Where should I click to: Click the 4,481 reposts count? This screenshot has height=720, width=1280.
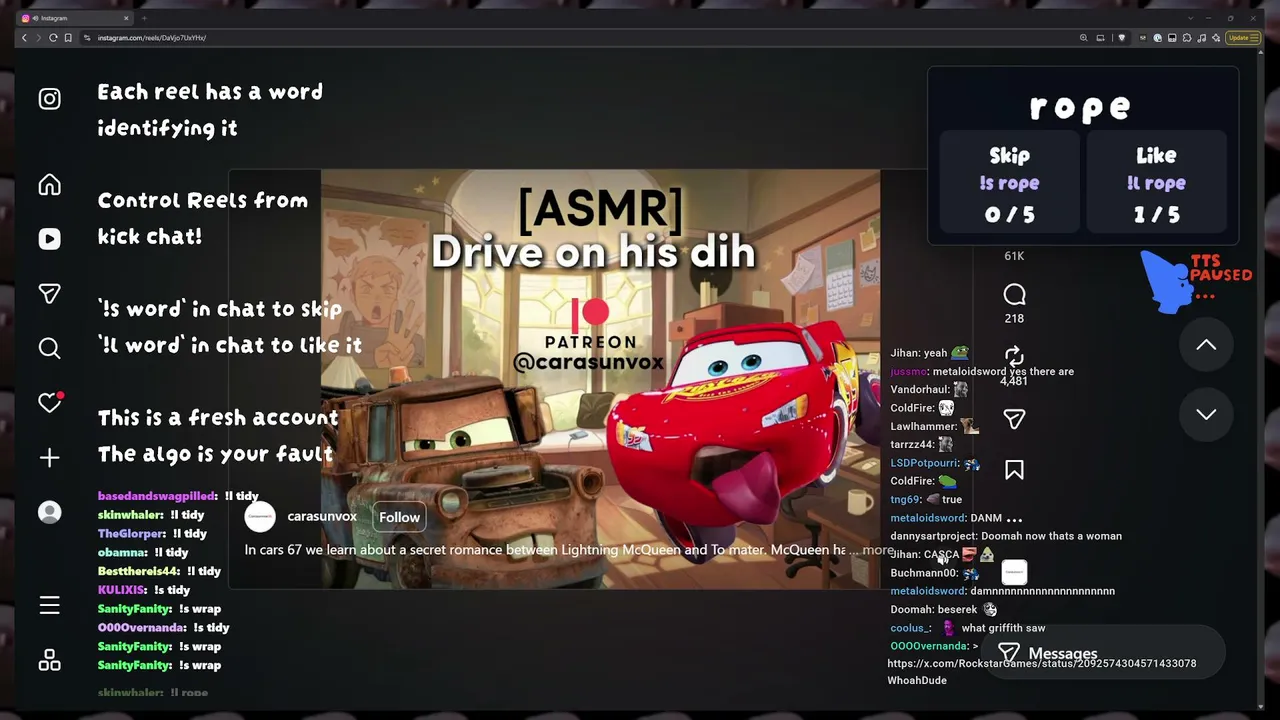(1014, 381)
